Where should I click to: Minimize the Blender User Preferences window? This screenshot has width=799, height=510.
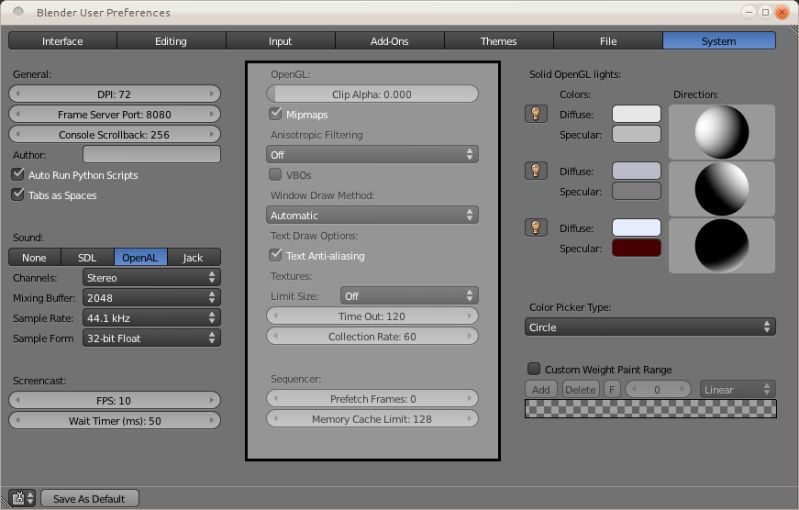(749, 12)
